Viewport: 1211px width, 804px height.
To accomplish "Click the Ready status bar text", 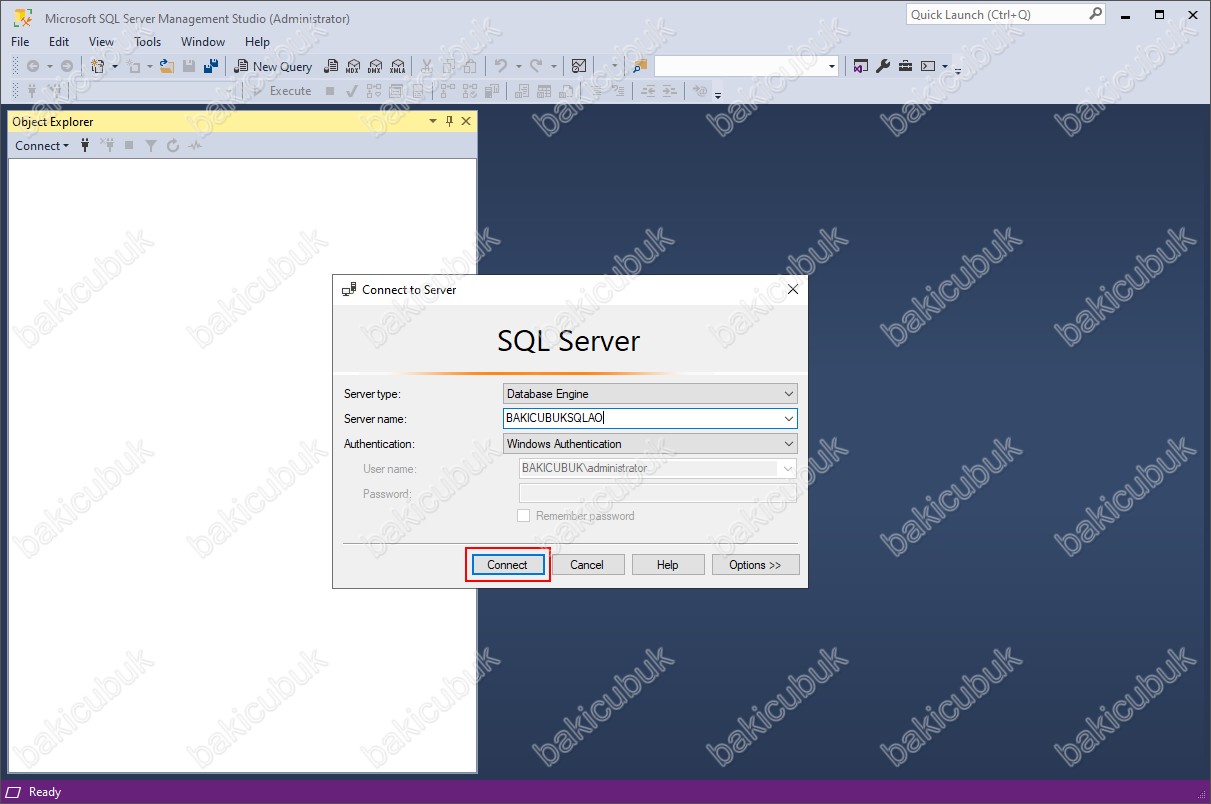I will (45, 792).
